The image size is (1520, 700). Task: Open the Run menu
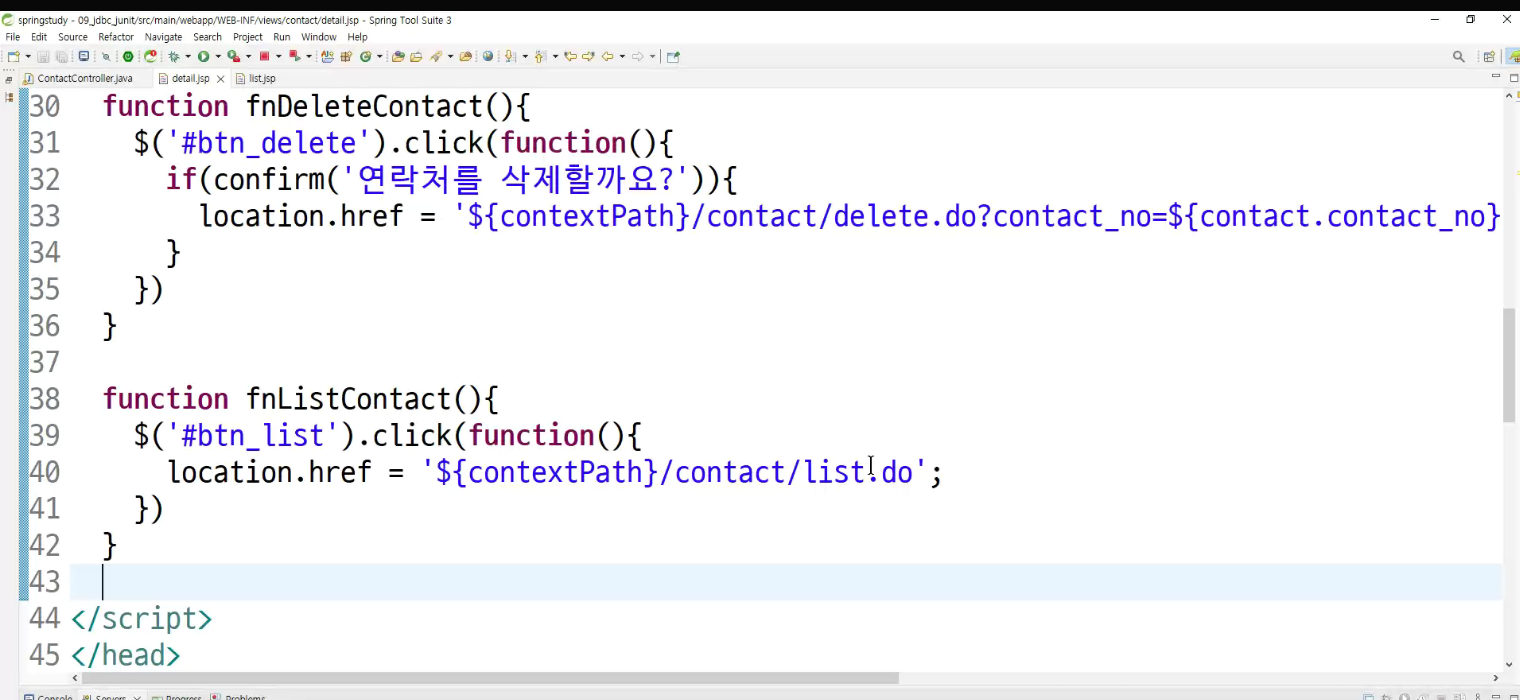tap(282, 37)
